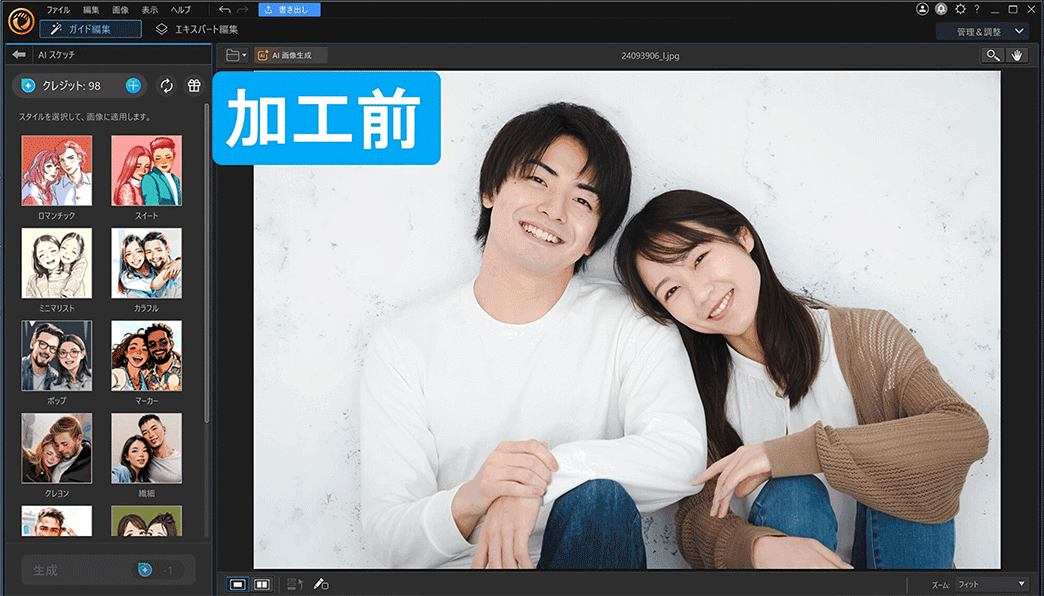Select the hand pan tool
1044x596 pixels.
(1015, 55)
